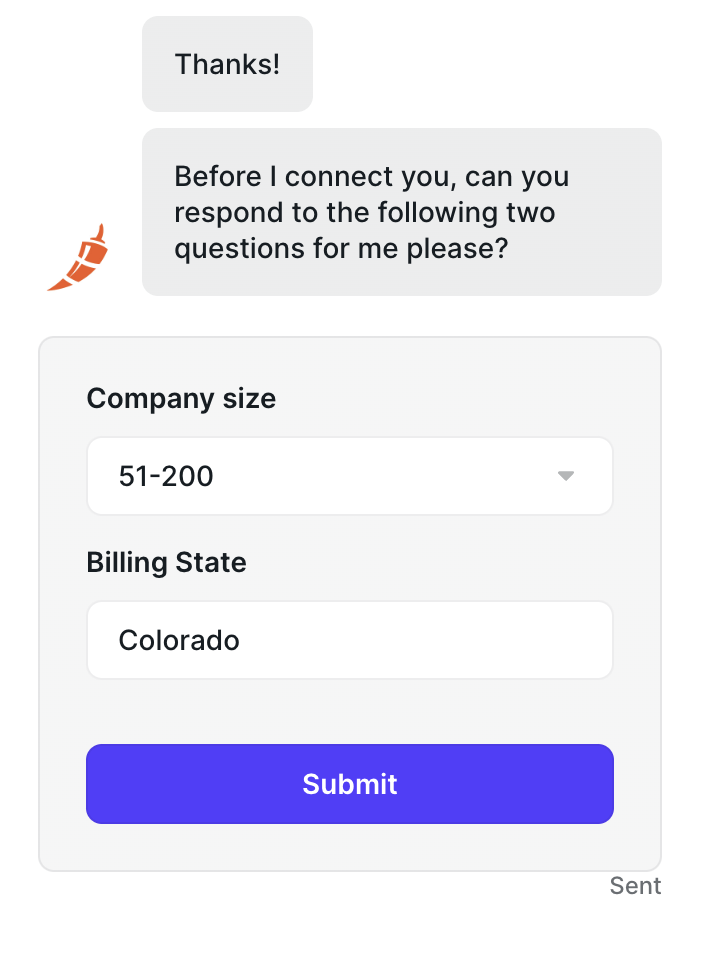Image resolution: width=706 pixels, height=954 pixels.
Task: Select the 51-200 value in Company size
Action: 166,476
